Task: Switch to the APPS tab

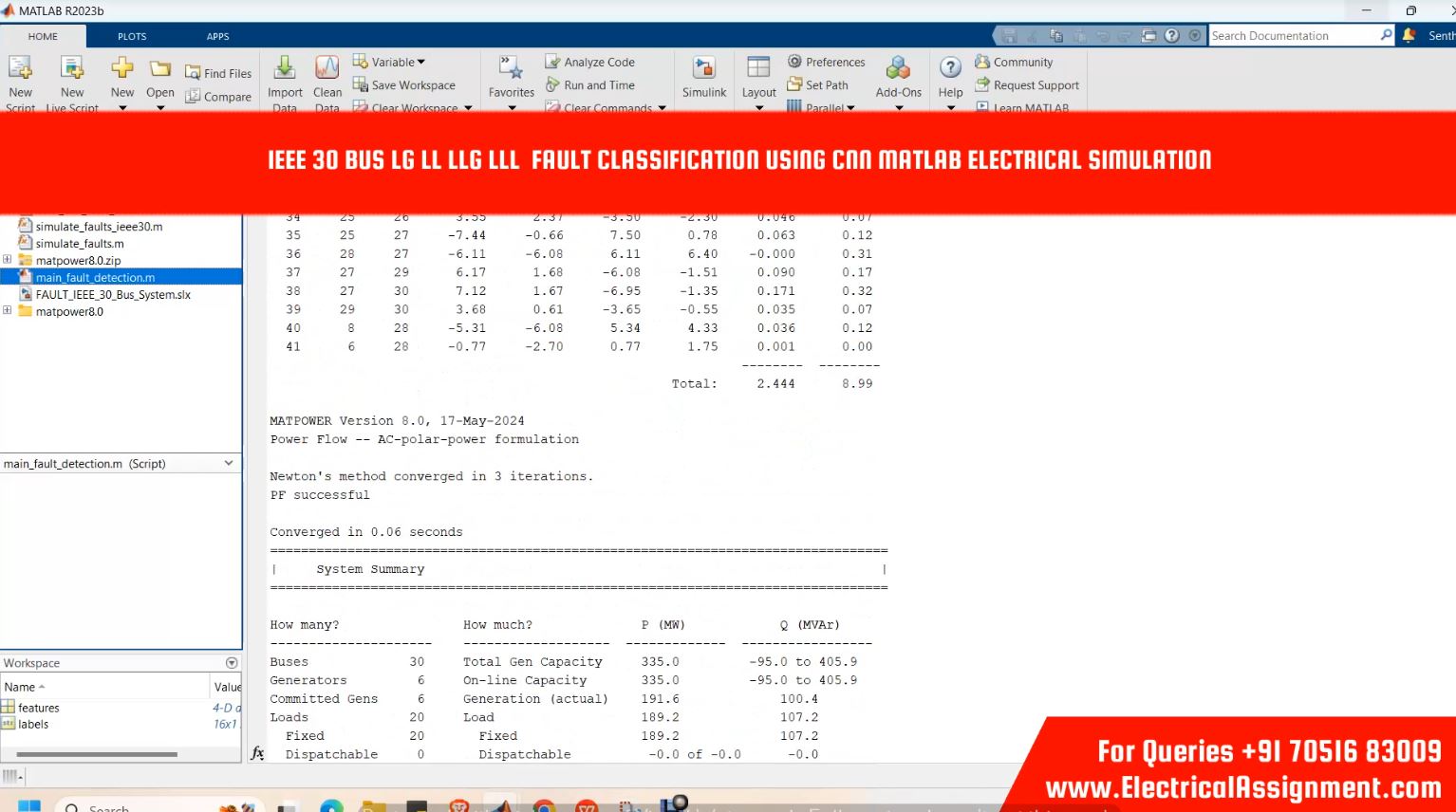Action: [217, 36]
